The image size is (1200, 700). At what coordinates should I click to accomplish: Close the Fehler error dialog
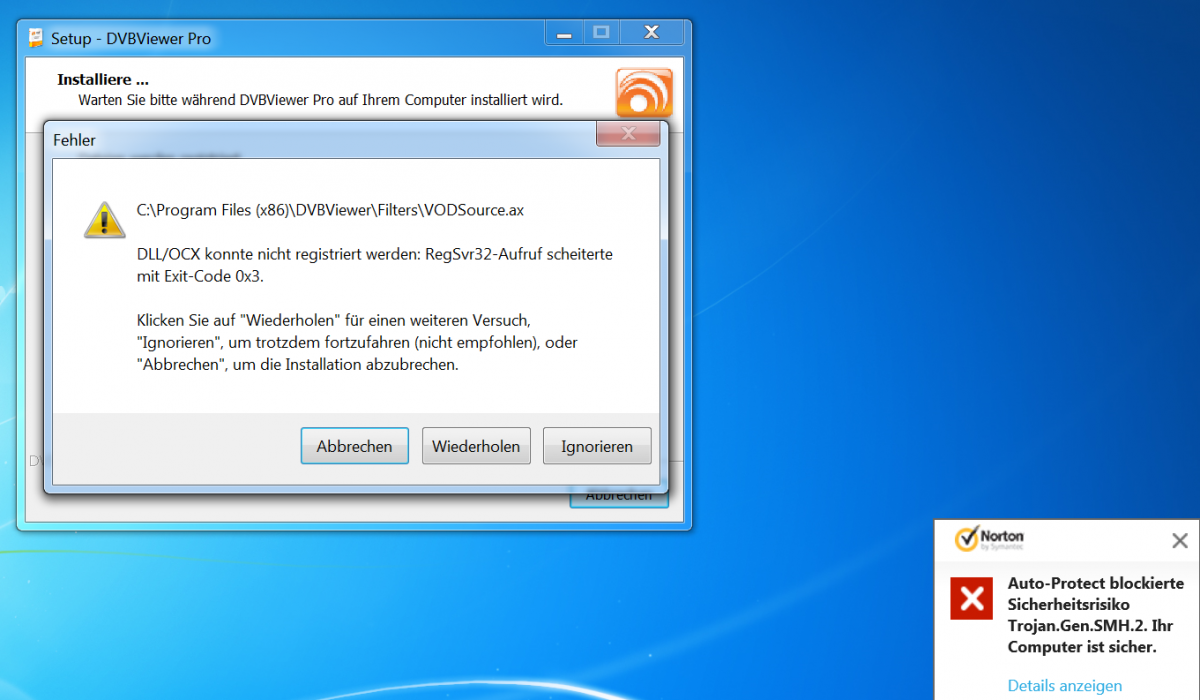coord(627,134)
